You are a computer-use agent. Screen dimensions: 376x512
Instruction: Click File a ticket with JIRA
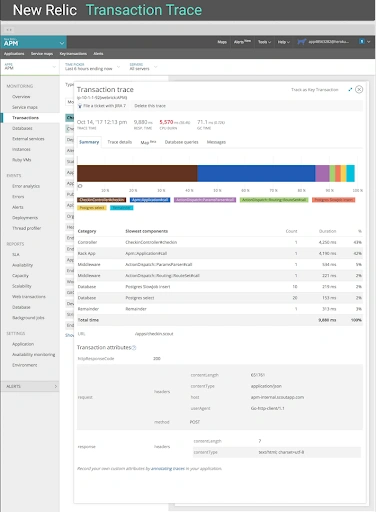point(104,106)
